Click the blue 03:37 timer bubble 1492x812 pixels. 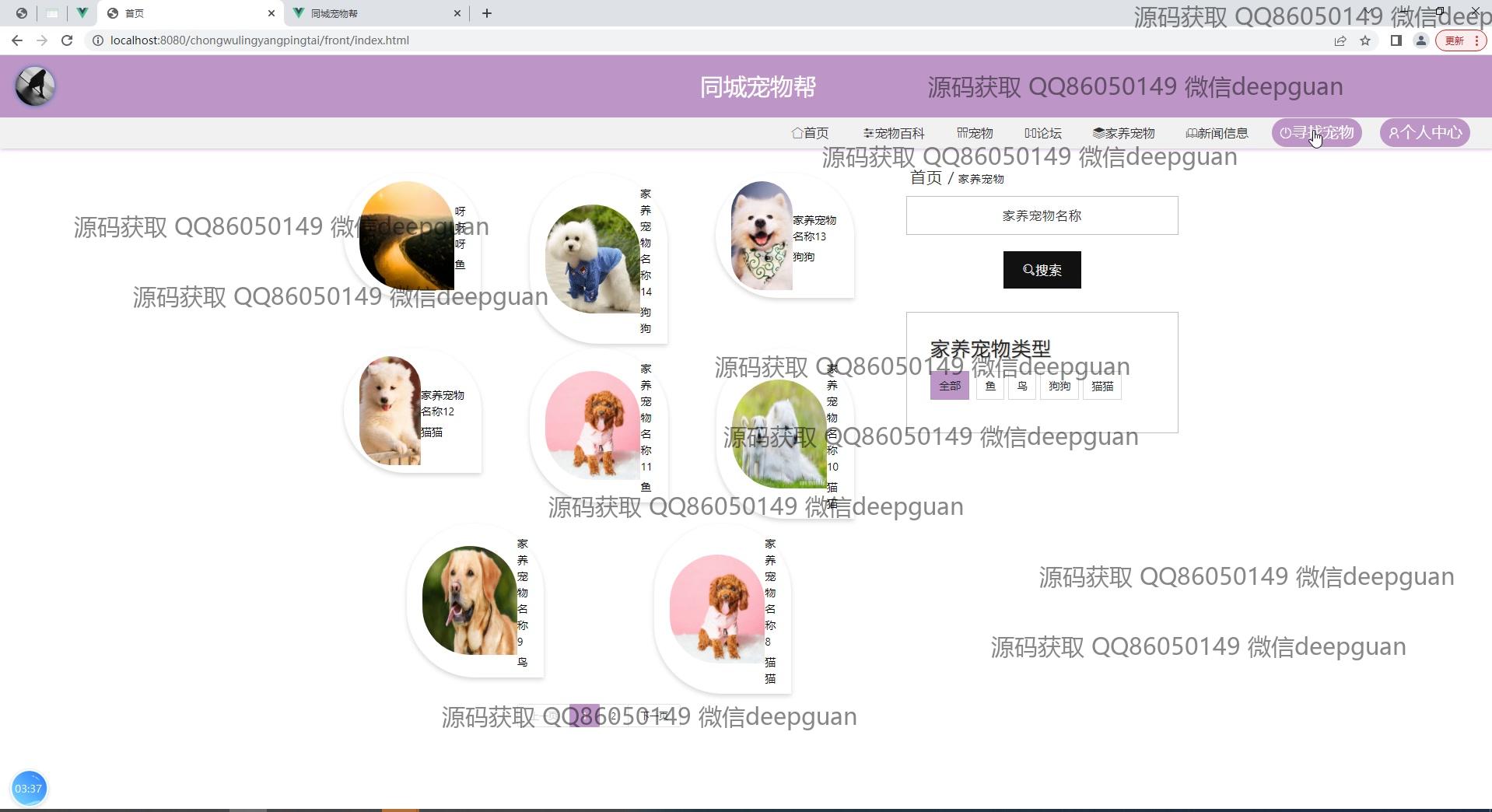(x=29, y=788)
